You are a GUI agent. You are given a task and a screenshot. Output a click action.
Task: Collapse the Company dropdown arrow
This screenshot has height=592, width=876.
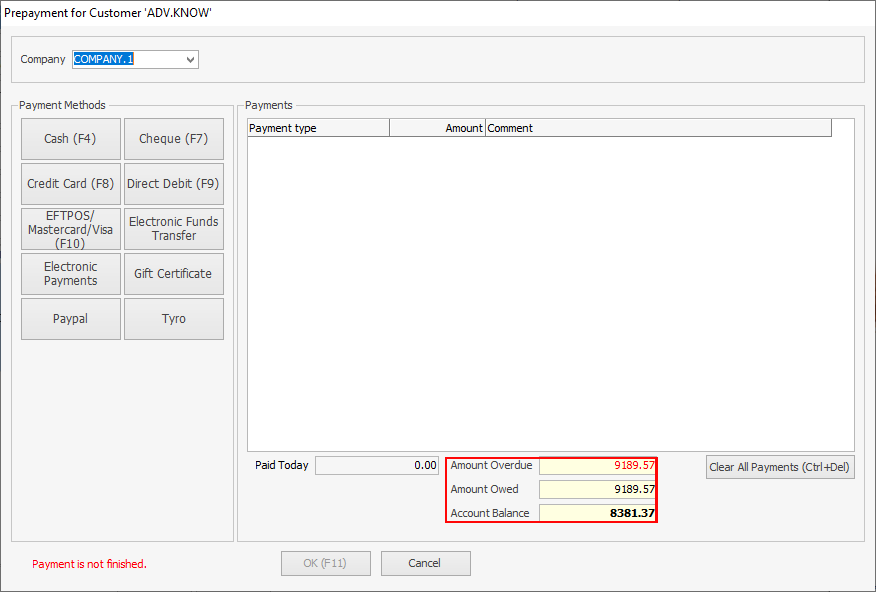[191, 59]
